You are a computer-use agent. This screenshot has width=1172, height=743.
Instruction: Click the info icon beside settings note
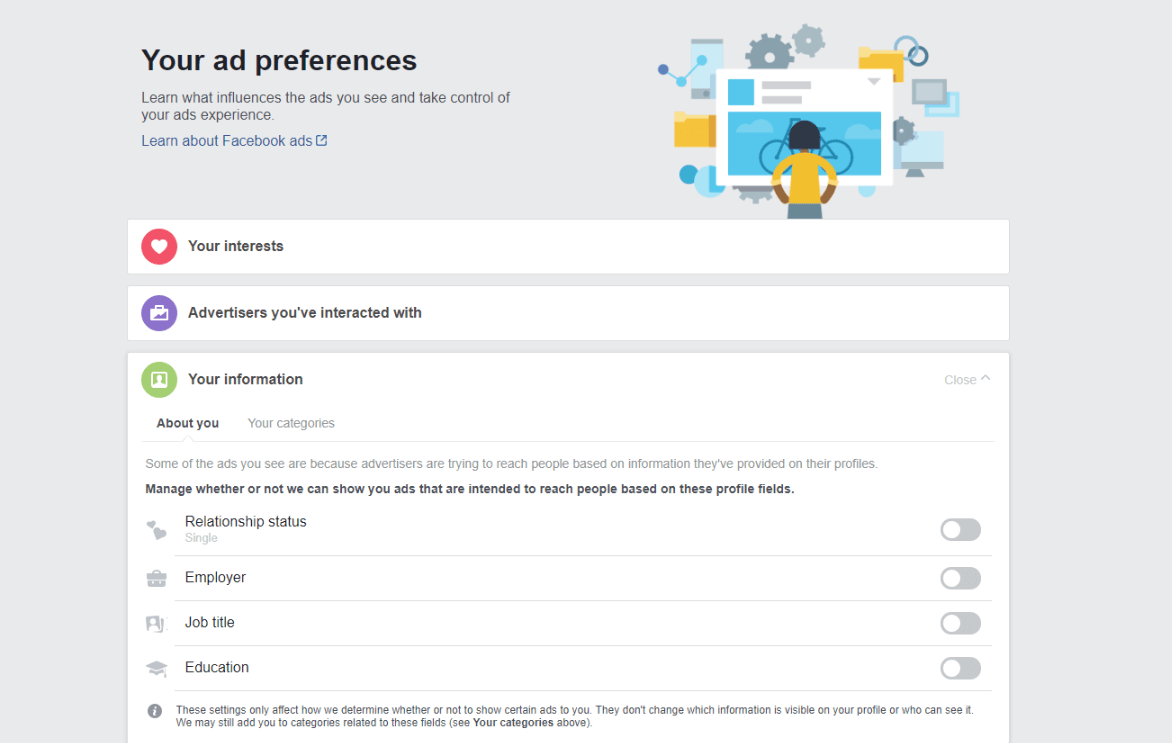coord(155,711)
